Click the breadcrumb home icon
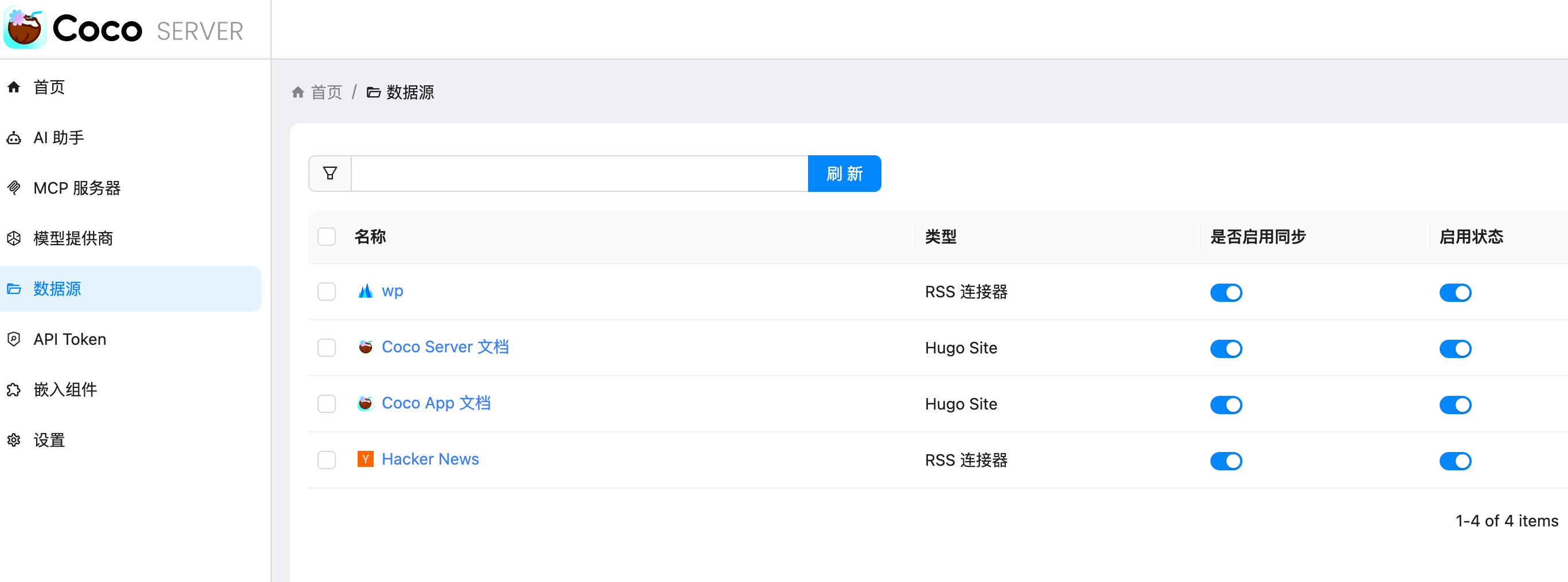The image size is (1568, 582). coord(297,92)
